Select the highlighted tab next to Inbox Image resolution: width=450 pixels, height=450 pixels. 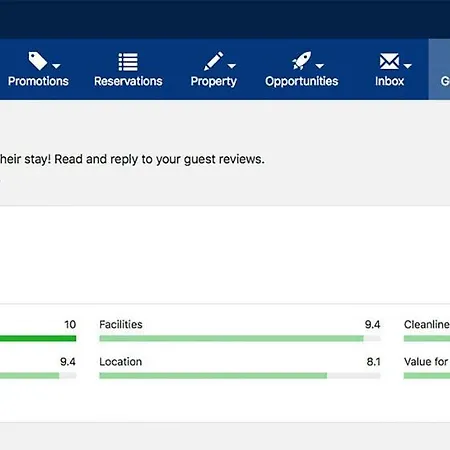click(x=439, y=69)
